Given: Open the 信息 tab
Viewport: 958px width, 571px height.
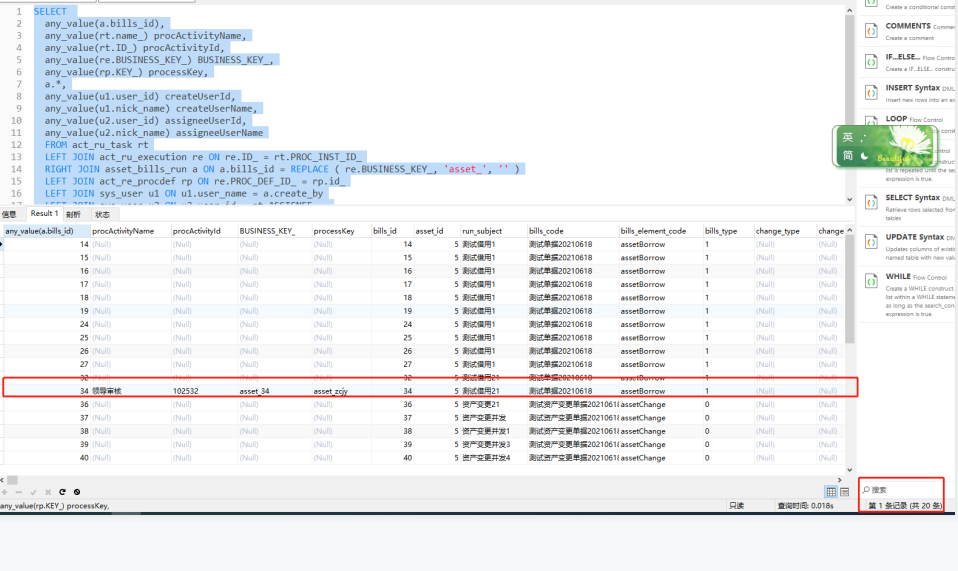Looking at the screenshot, I should coord(9,214).
